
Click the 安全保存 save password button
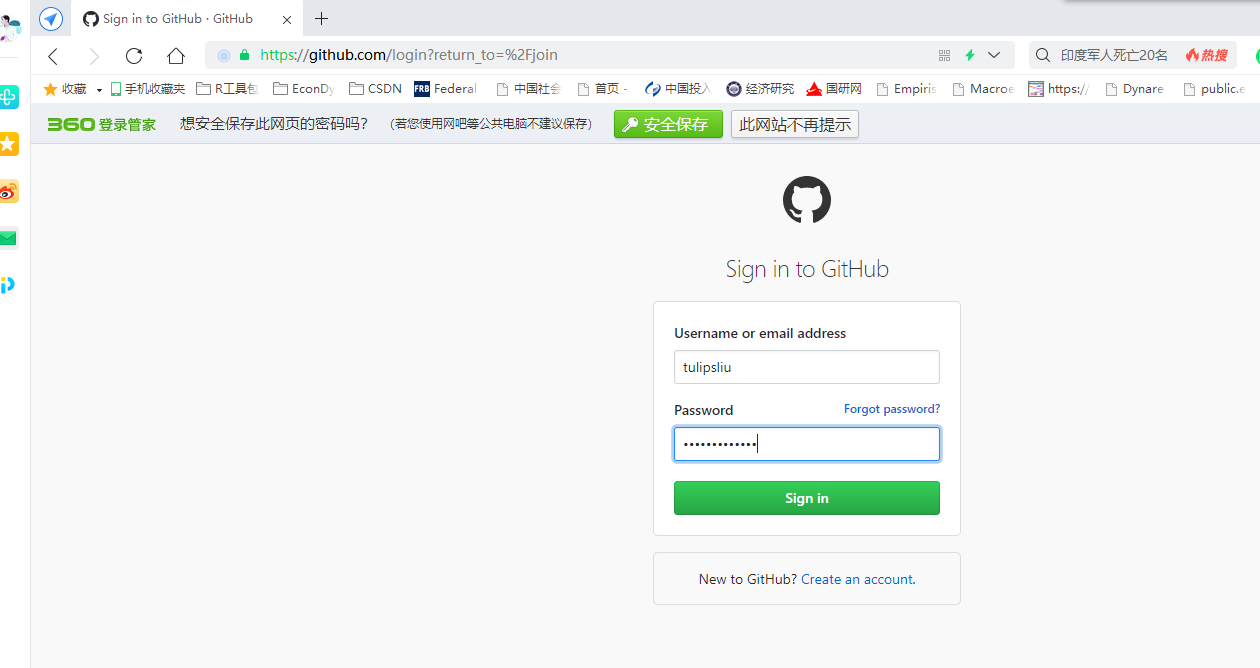pyautogui.click(x=668, y=124)
